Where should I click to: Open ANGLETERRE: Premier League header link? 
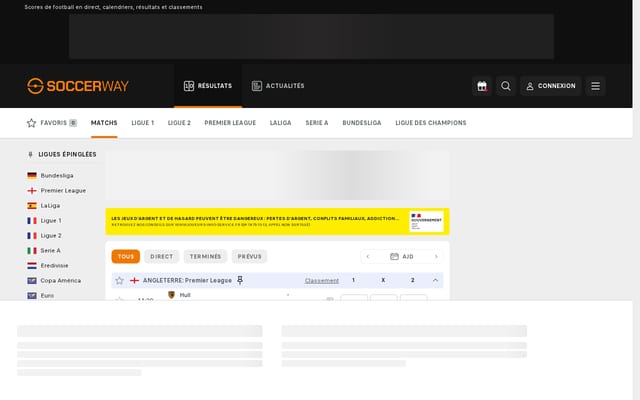pos(187,280)
